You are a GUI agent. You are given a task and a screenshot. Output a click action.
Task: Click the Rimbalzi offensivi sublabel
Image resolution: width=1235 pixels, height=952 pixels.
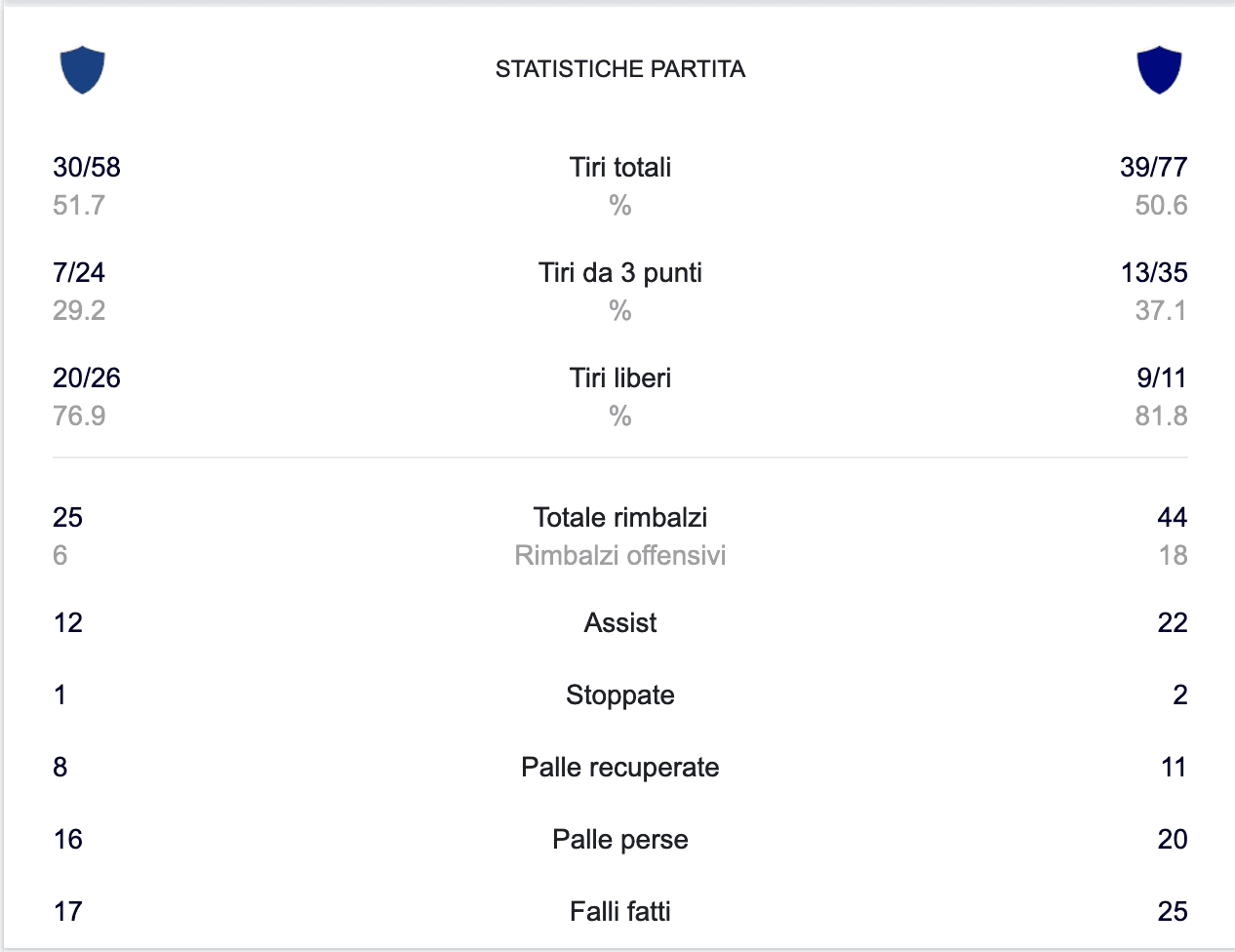tap(620, 555)
